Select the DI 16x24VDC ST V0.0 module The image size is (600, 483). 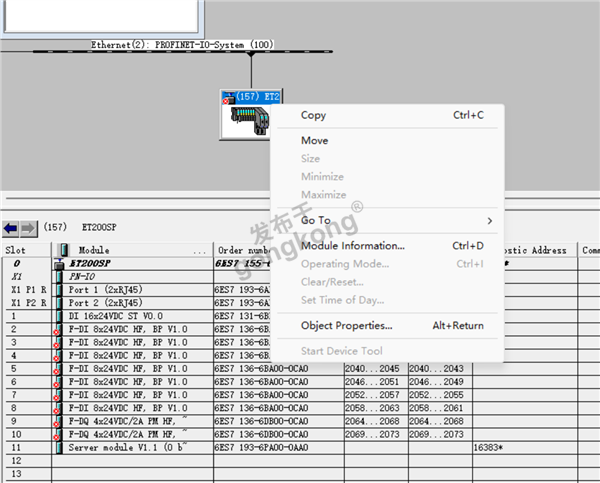(x=116, y=316)
